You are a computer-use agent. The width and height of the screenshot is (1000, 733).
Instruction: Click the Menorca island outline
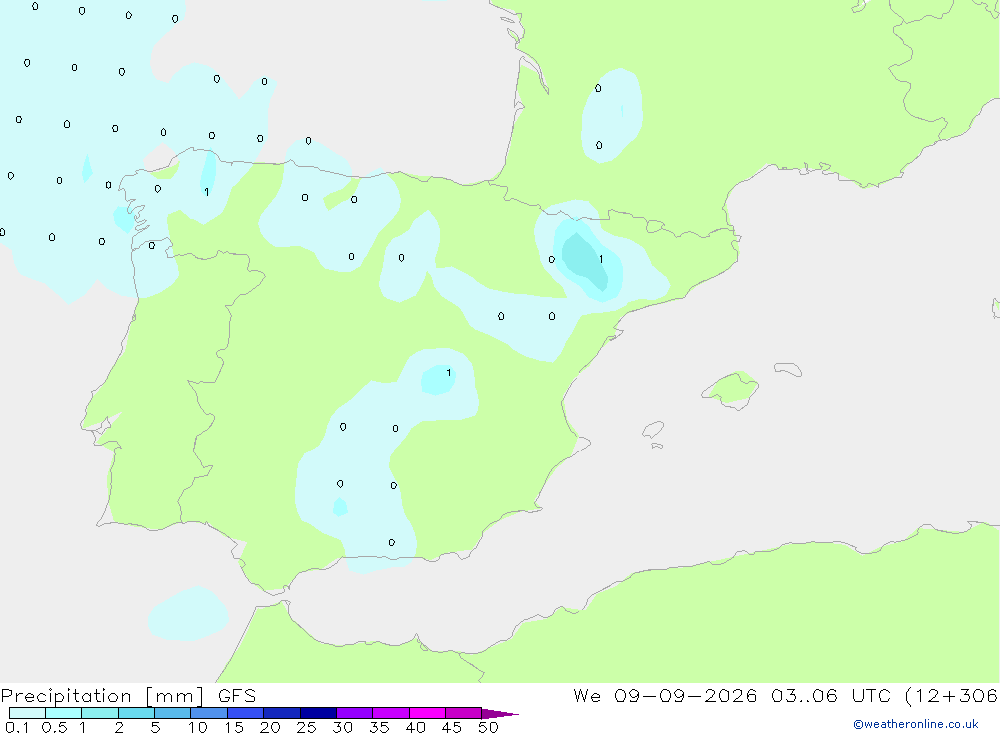pyautogui.click(x=788, y=369)
